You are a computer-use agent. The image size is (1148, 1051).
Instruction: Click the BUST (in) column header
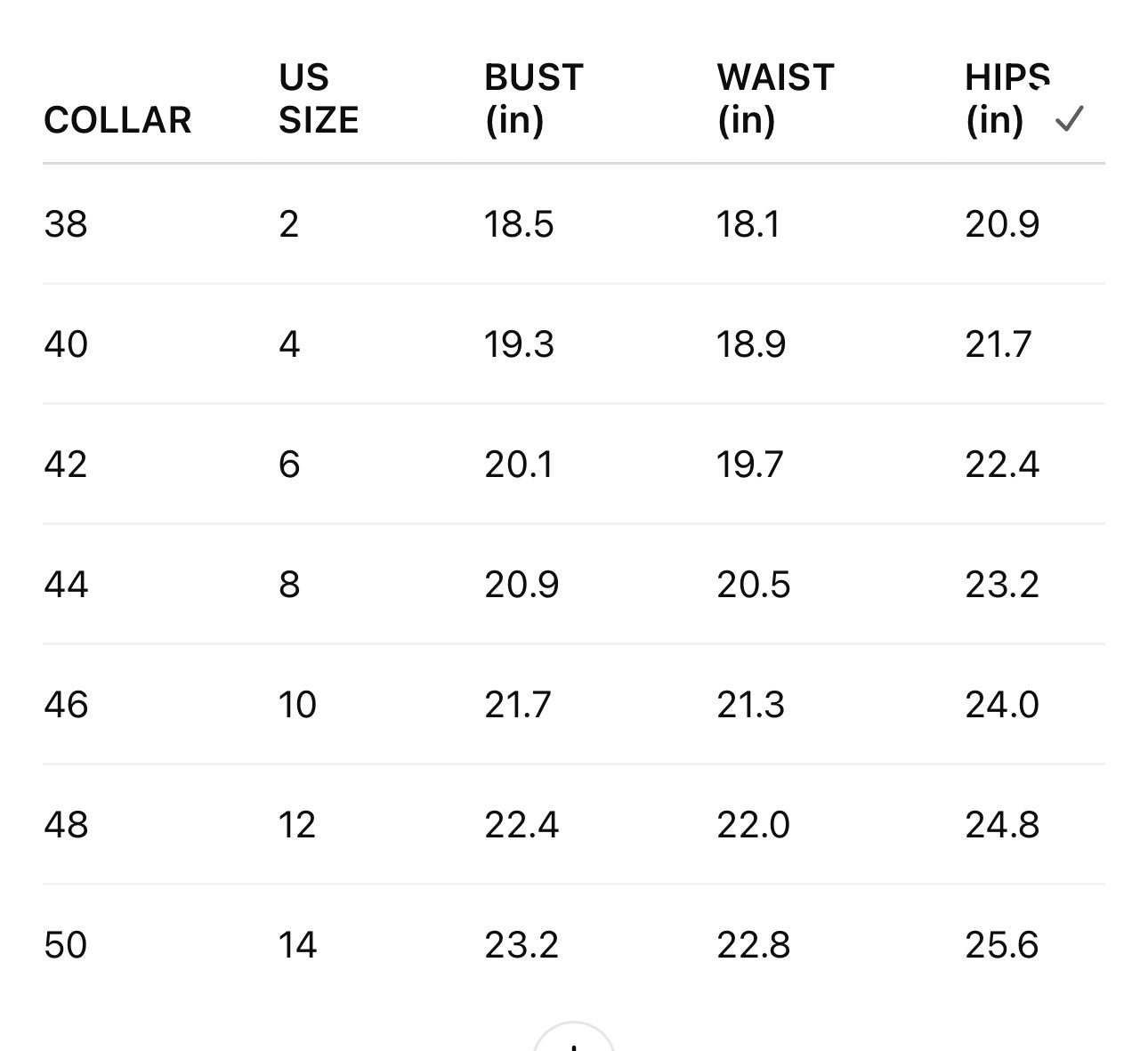533,99
